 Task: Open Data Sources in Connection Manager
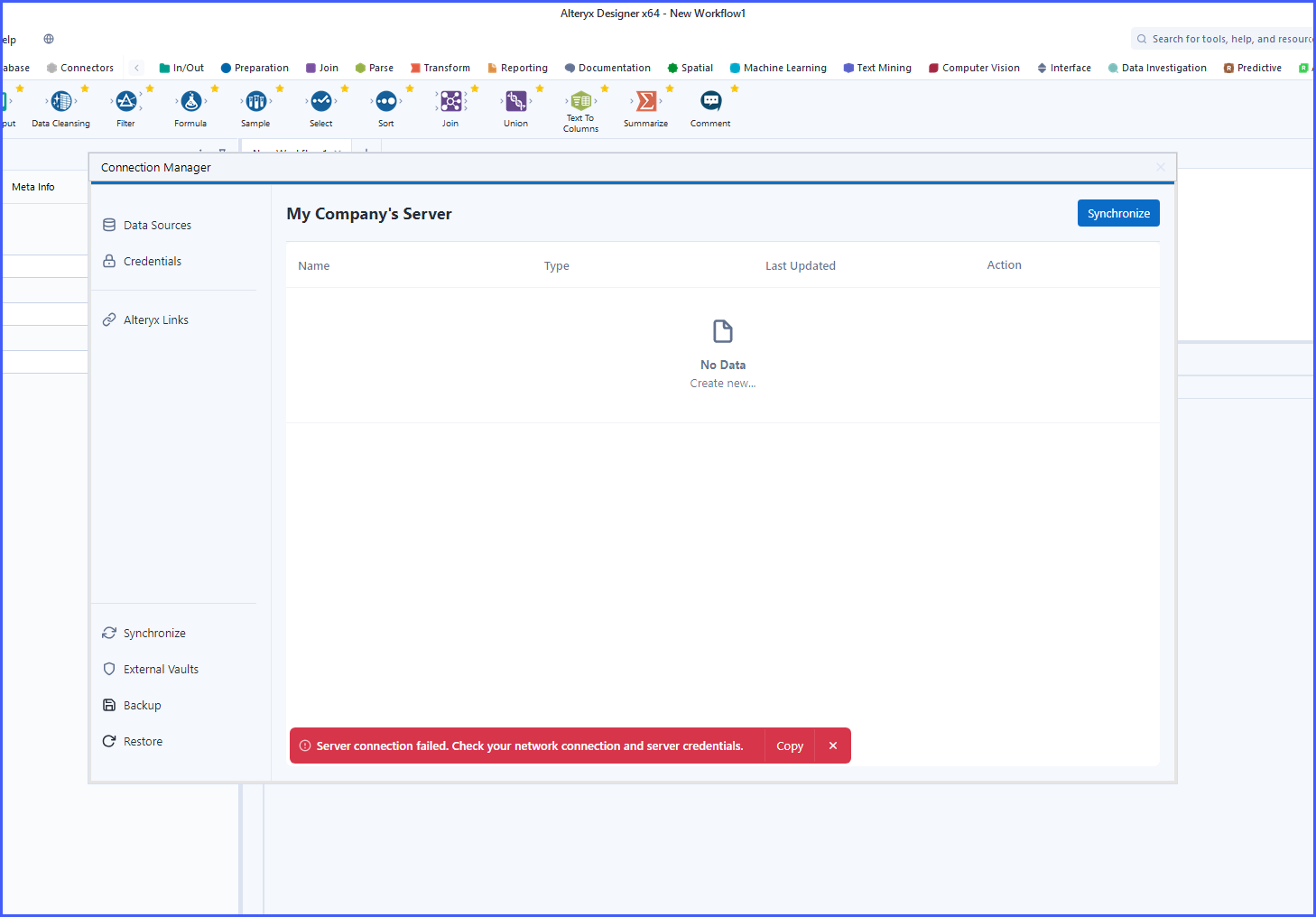pos(147,225)
